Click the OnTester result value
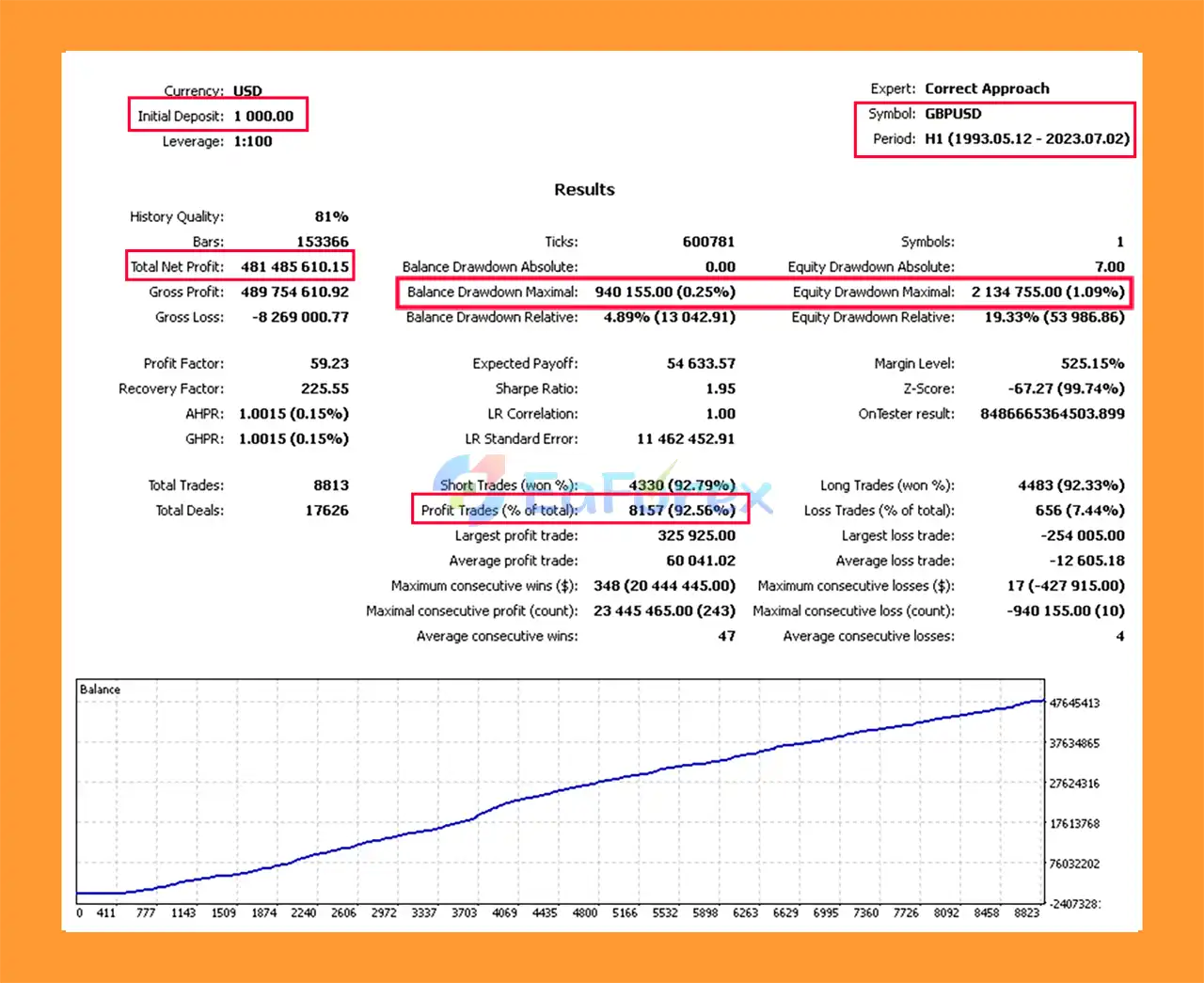1204x983 pixels. (x=1052, y=414)
